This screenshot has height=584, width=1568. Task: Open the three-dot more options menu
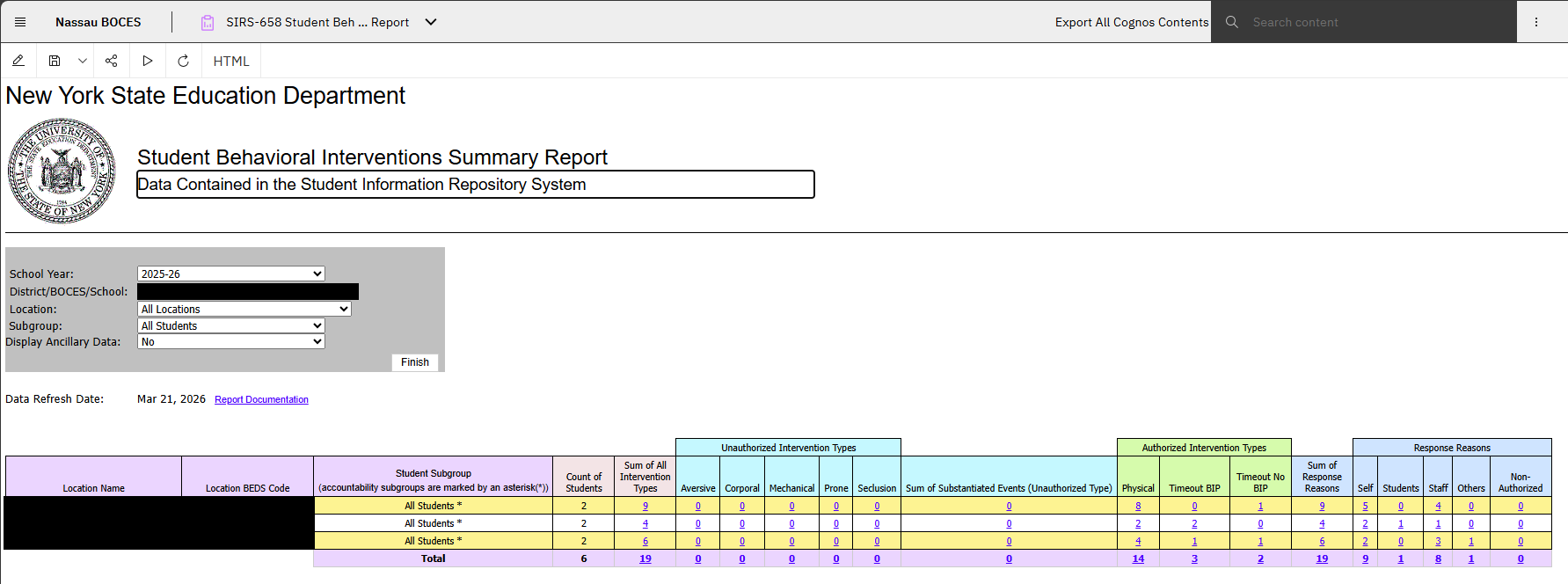(1536, 22)
